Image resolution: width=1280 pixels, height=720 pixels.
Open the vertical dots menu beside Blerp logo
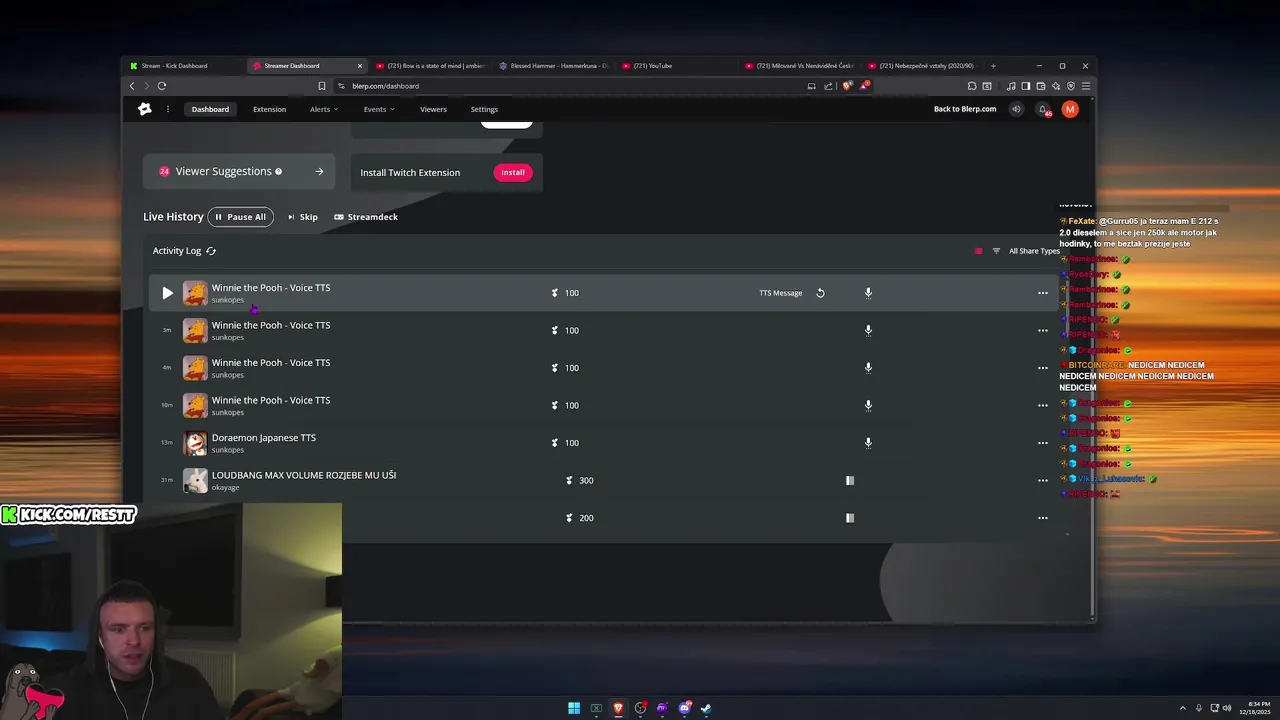pyautogui.click(x=168, y=109)
